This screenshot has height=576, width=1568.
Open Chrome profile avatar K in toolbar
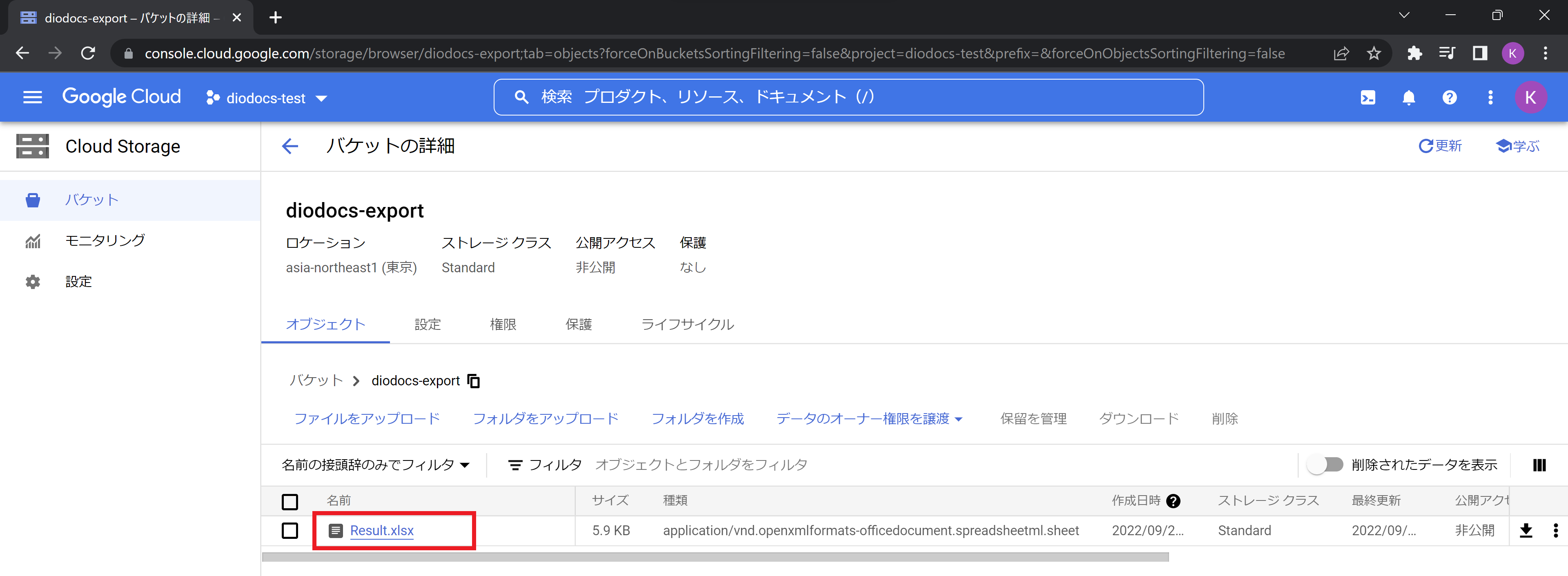(x=1512, y=53)
